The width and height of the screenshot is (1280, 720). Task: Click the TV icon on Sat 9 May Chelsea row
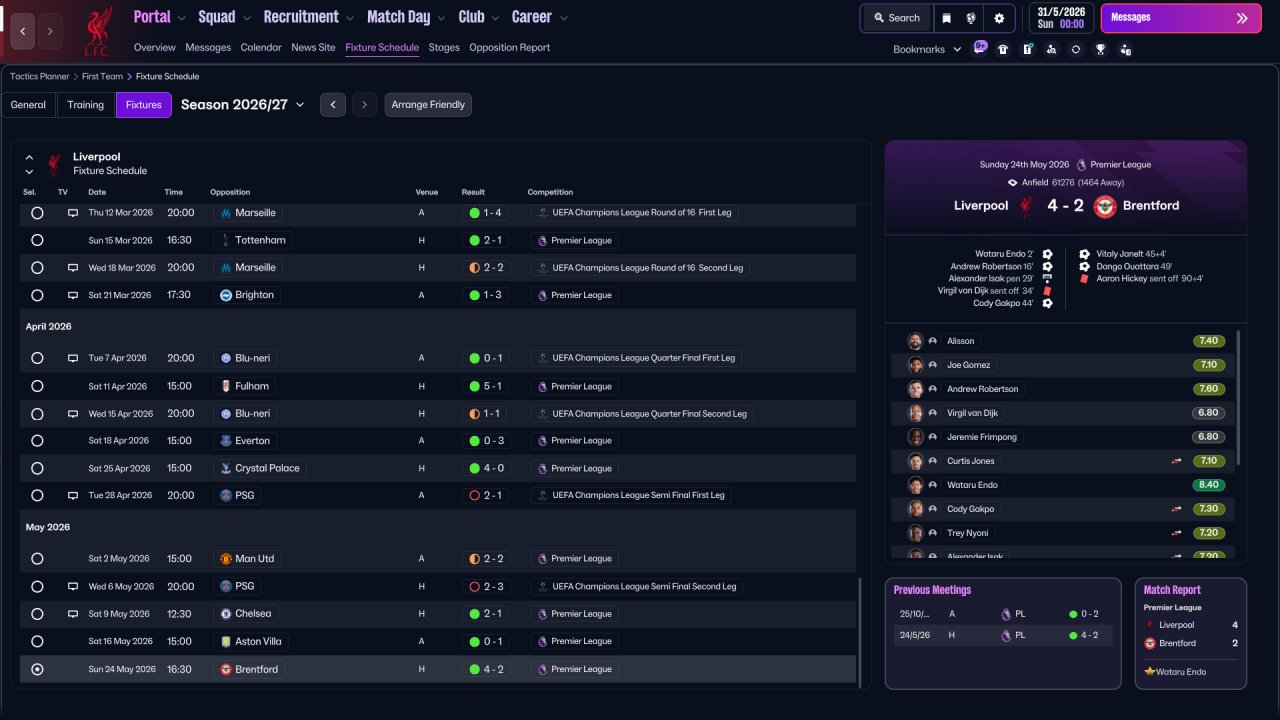(x=72, y=614)
